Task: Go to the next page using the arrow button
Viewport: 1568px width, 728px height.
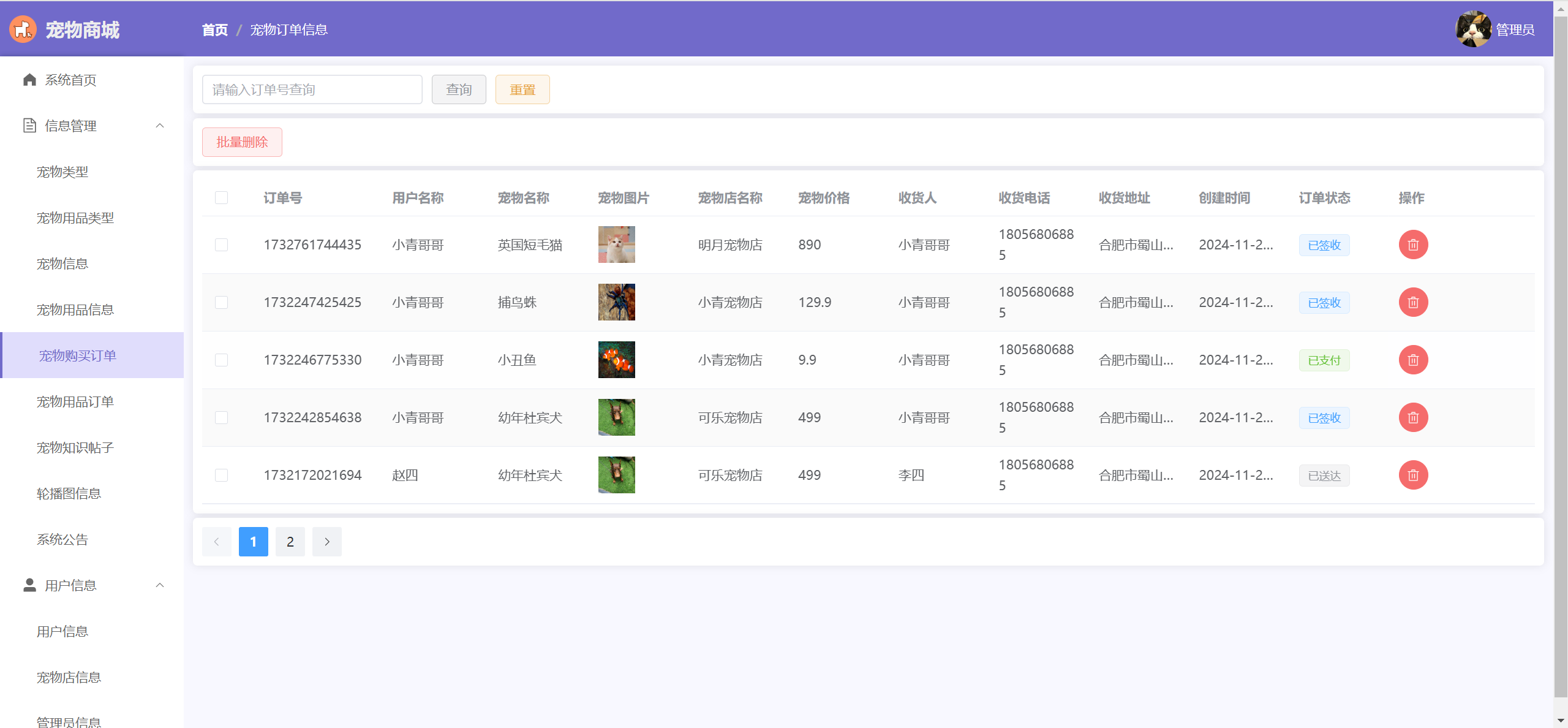Action: pos(326,542)
